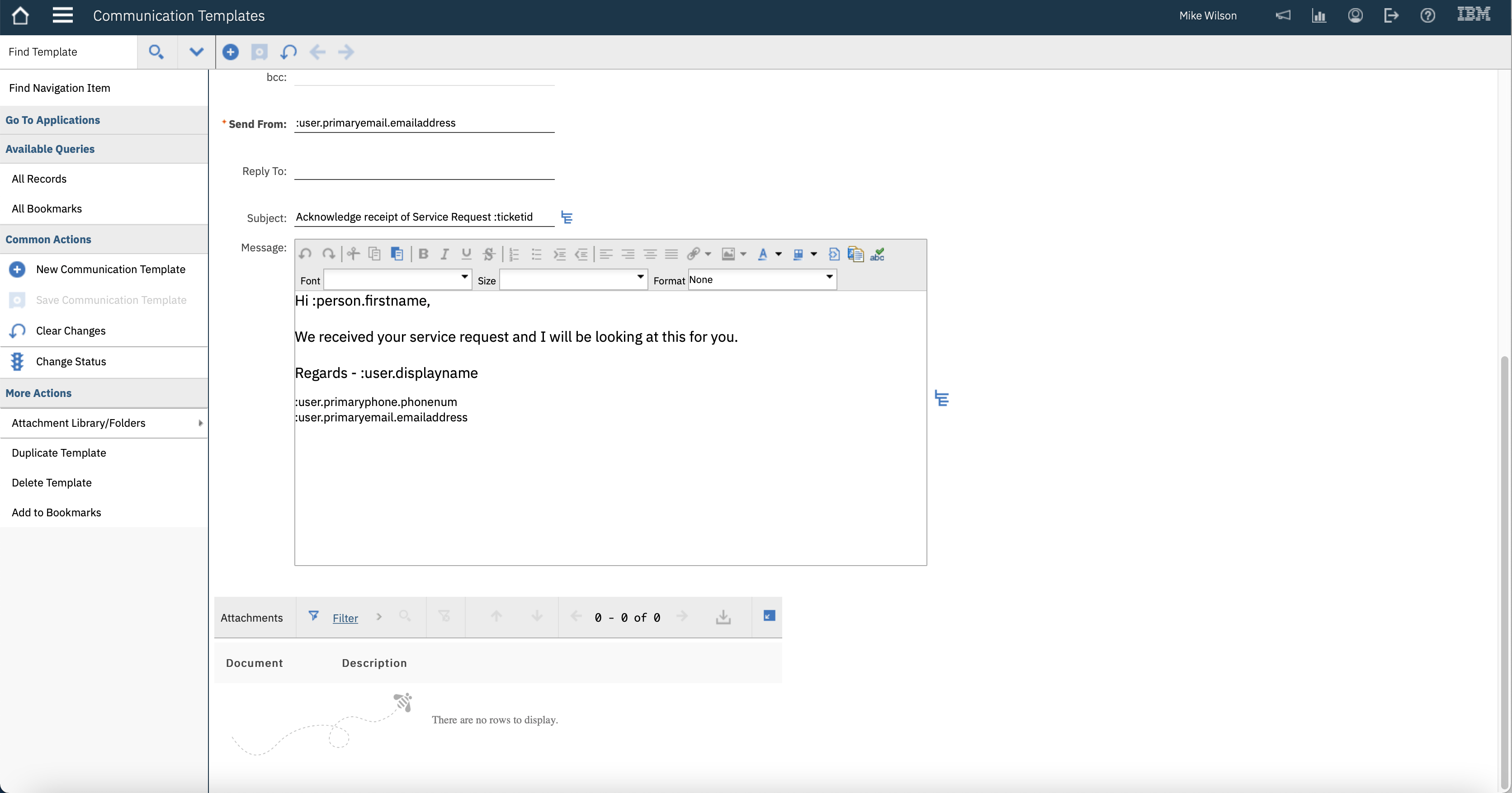Click into the Reply To field
1512x793 pixels.
pos(424,171)
